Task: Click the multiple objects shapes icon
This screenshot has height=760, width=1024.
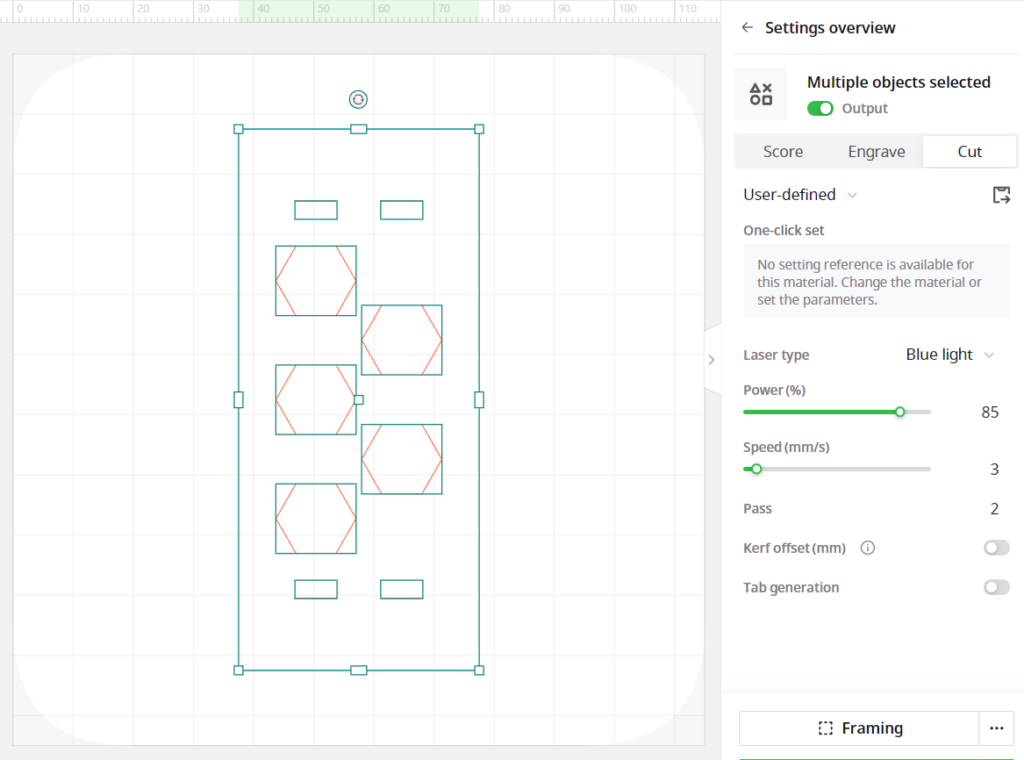Action: tap(761, 94)
